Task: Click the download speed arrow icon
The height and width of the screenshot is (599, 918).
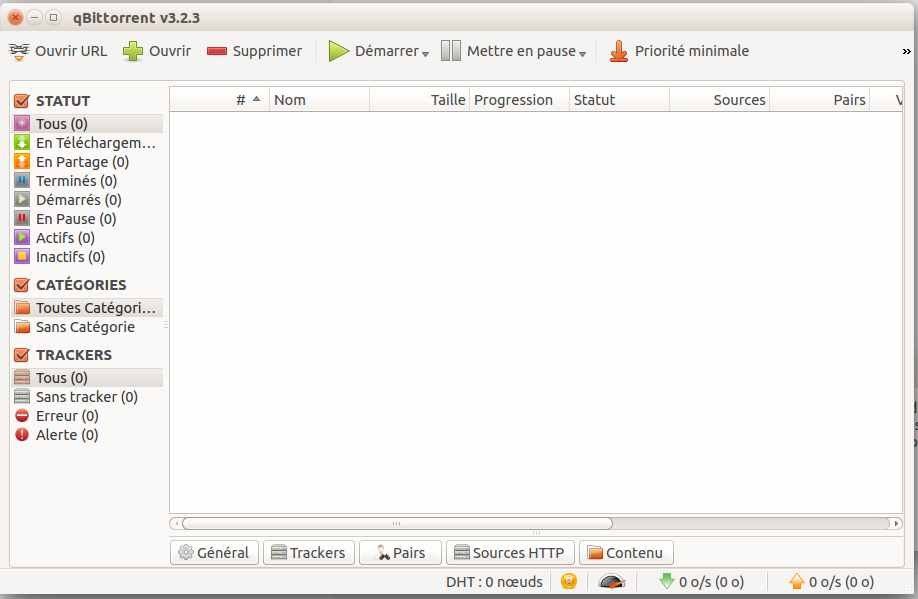Action: point(667,581)
